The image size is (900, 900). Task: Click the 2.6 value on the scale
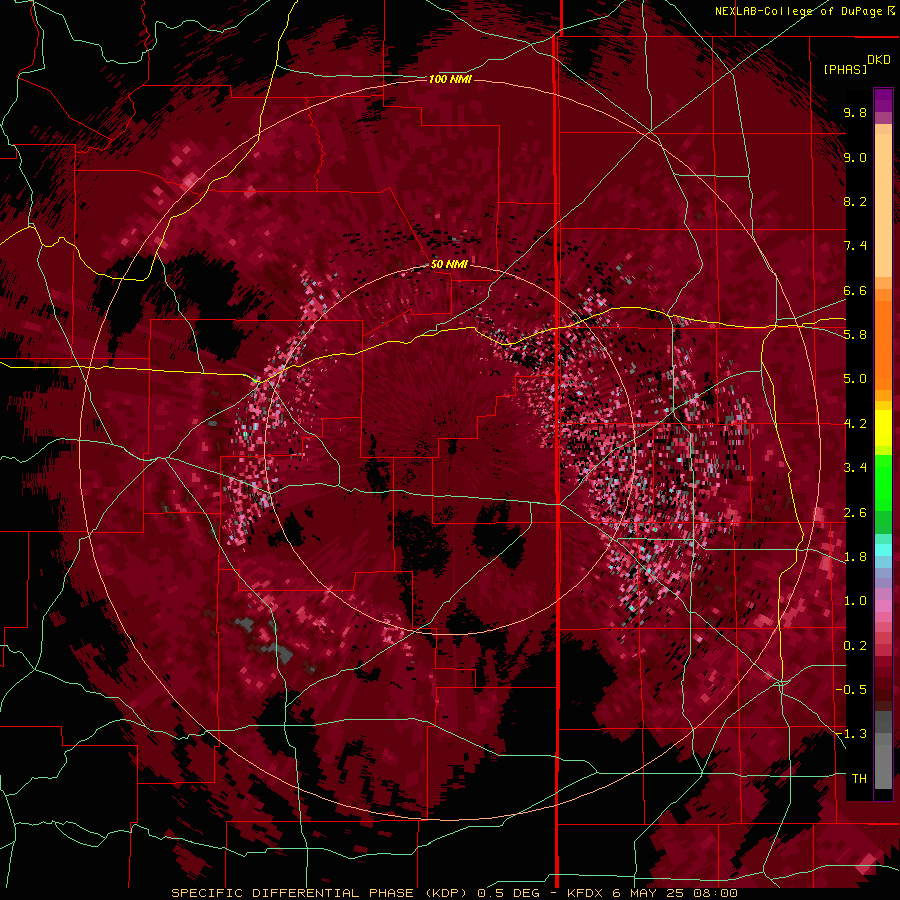click(855, 513)
